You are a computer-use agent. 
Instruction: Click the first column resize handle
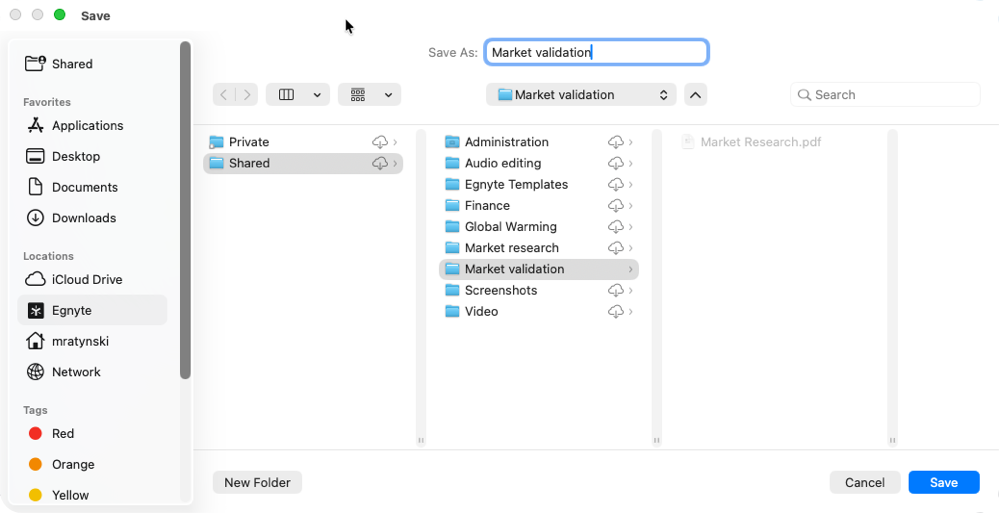coord(420,440)
